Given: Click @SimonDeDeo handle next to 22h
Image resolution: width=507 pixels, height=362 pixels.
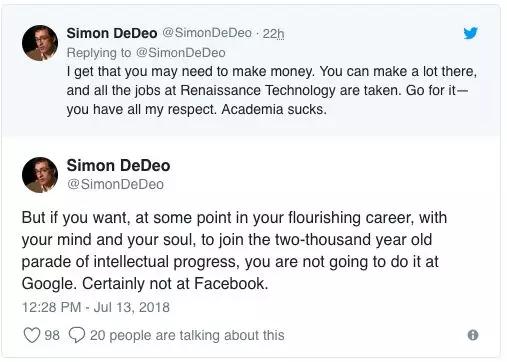Looking at the screenshot, I should coord(207,33).
